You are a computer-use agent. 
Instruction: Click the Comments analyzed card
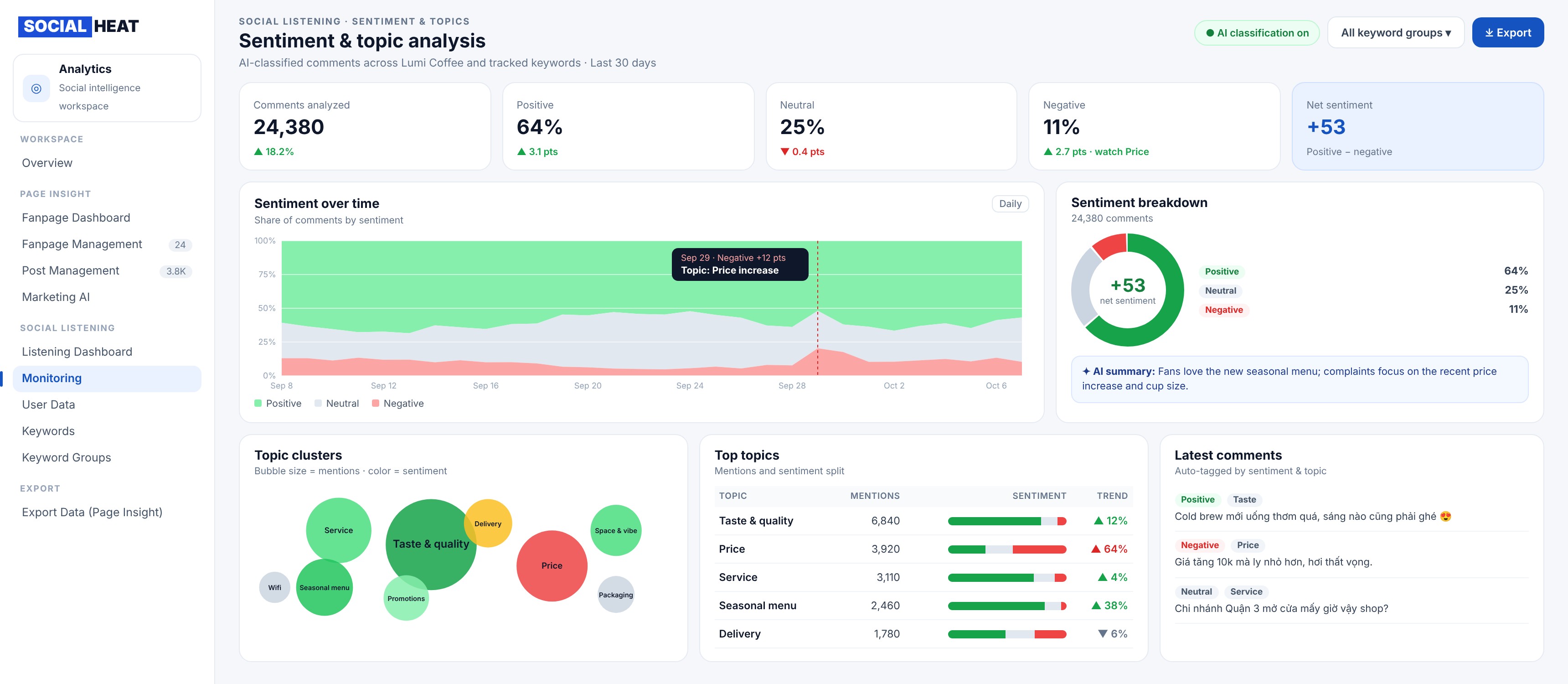coord(365,126)
